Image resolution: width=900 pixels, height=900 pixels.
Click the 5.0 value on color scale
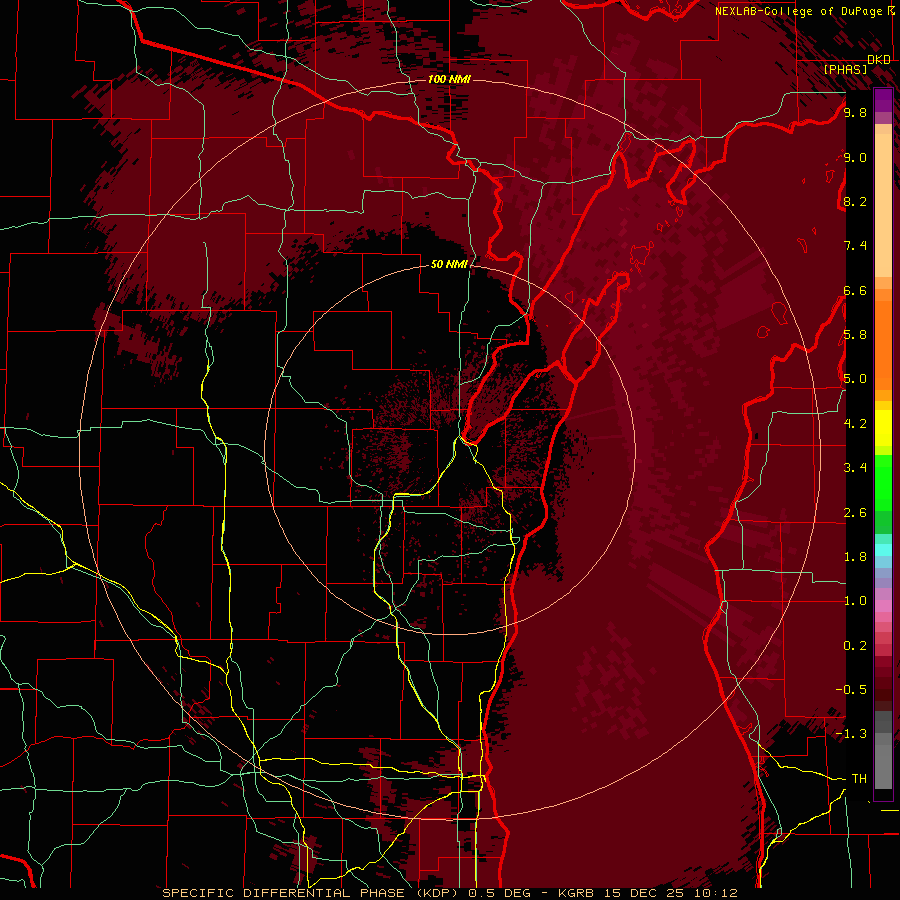pos(855,379)
